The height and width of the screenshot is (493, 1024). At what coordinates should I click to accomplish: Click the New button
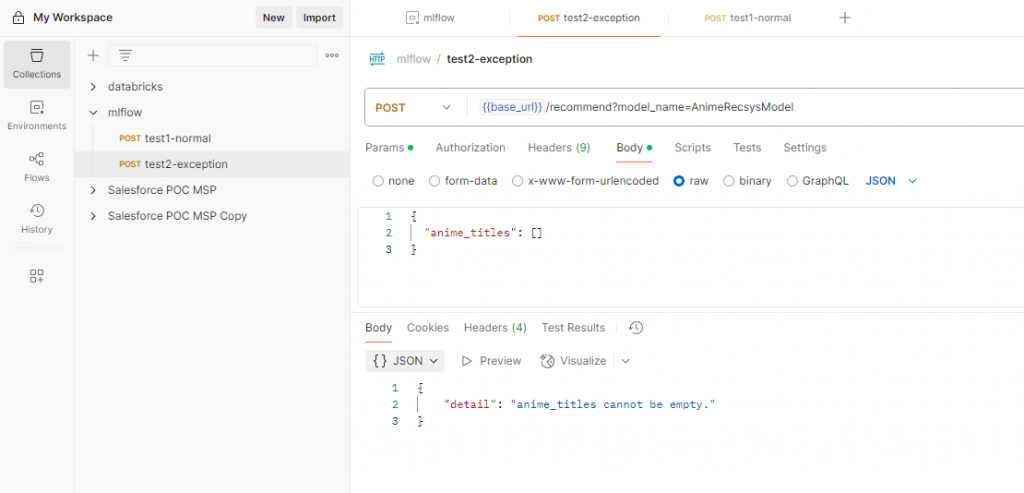(273, 17)
